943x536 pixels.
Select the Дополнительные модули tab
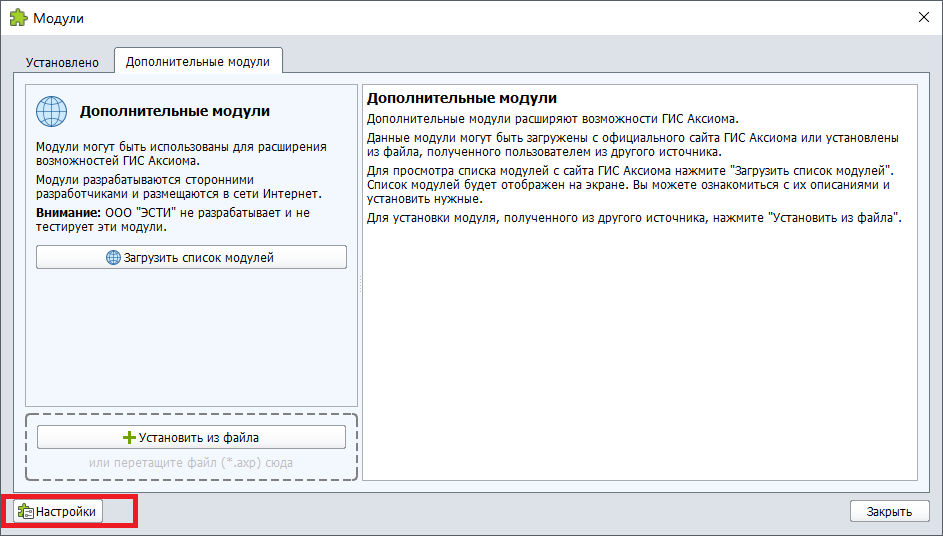pos(198,61)
